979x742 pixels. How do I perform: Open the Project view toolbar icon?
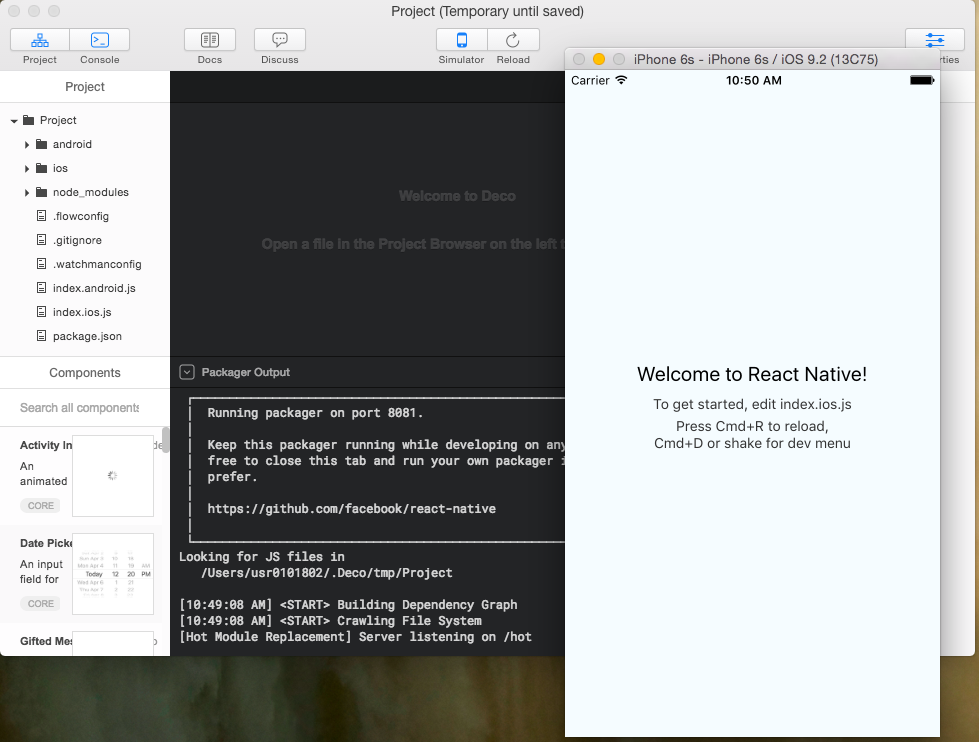click(40, 40)
